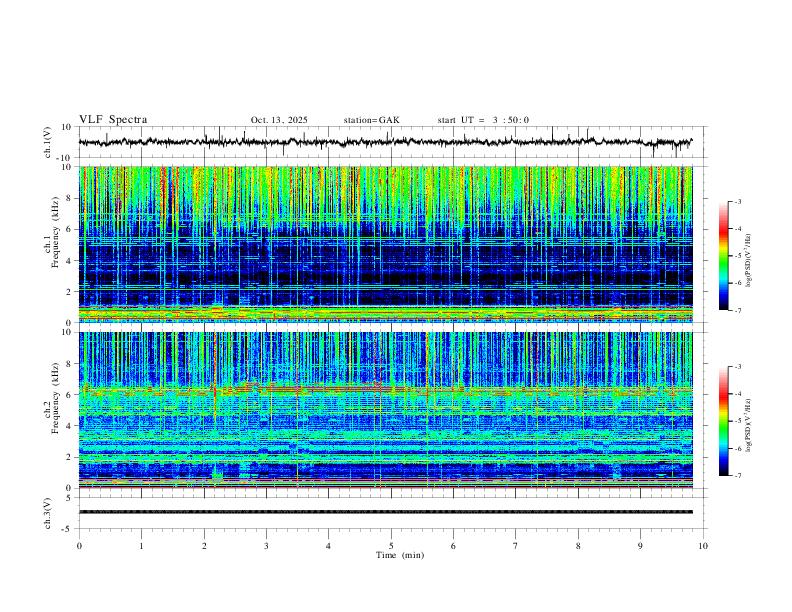
Task: Click the "Time (min)" axis label
Action: 400,555
